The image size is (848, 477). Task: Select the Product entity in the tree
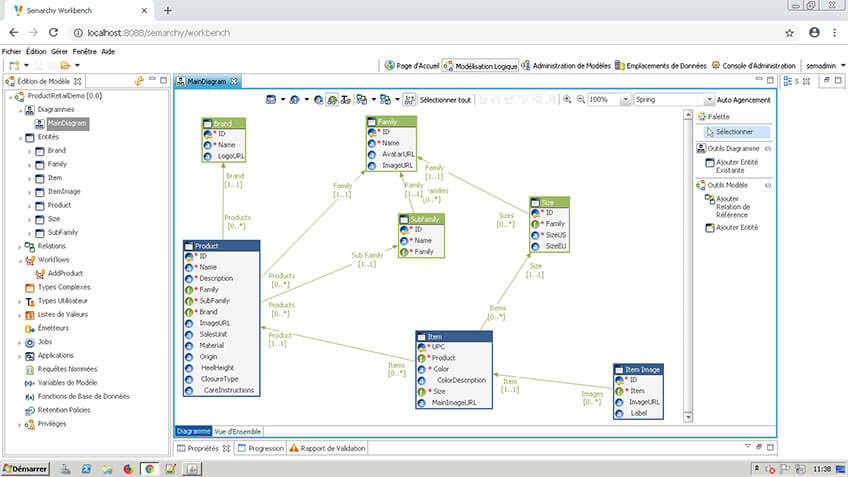pyautogui.click(x=59, y=205)
